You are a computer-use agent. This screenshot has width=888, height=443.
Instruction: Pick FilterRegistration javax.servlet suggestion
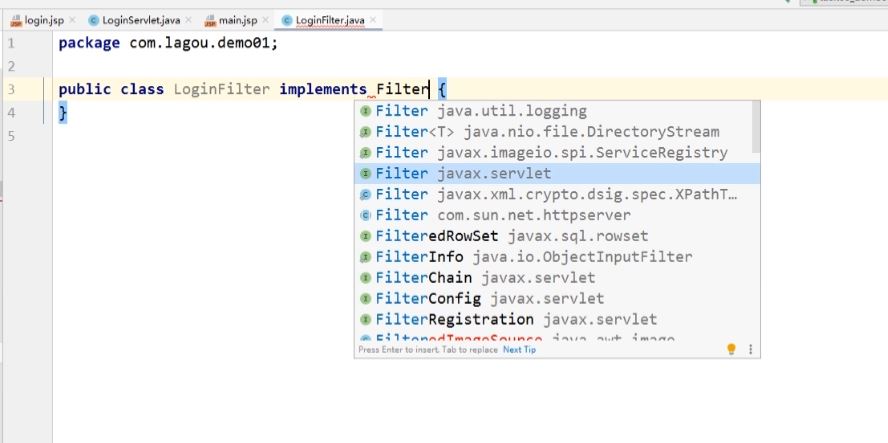557,320
